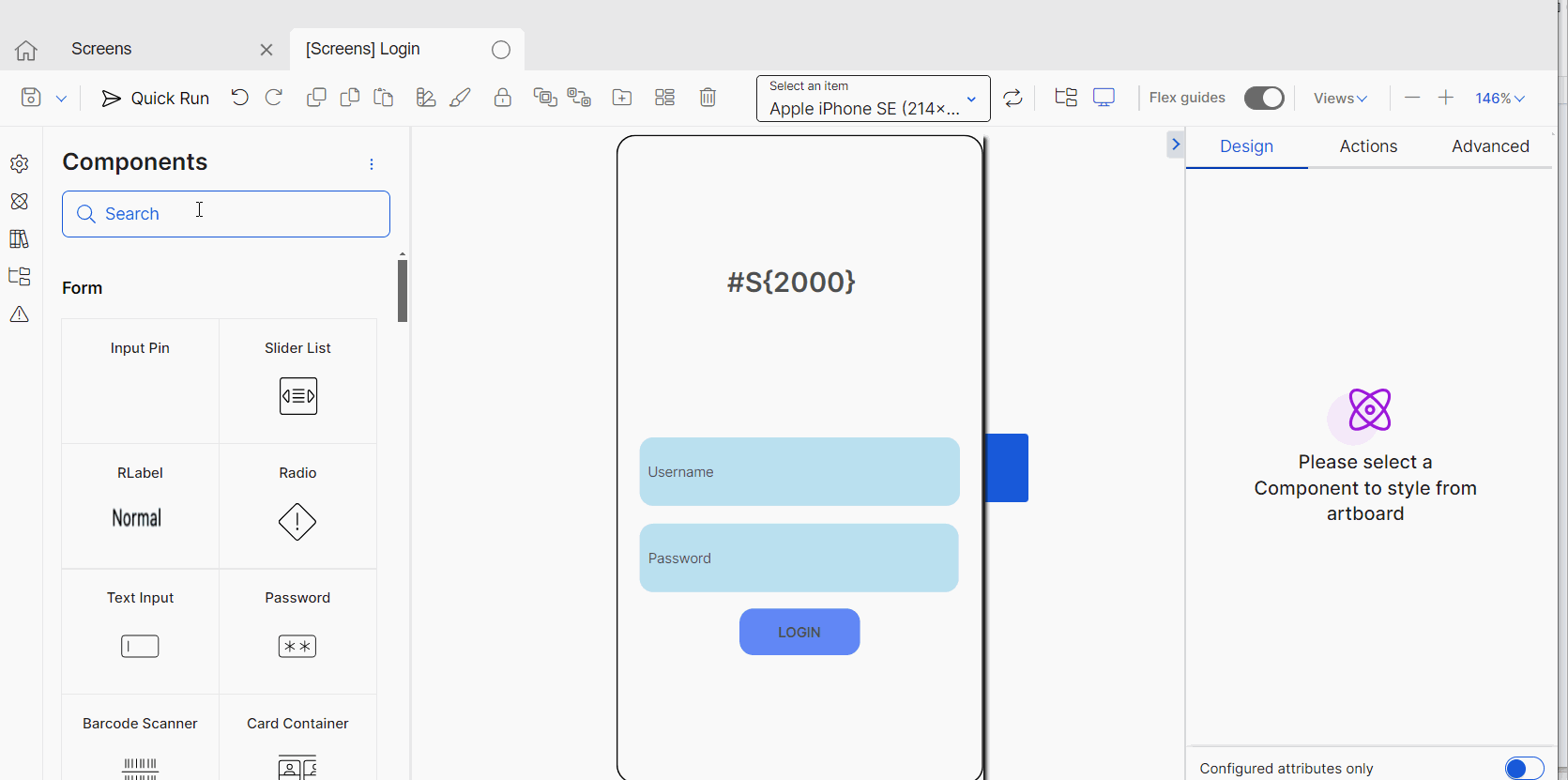Viewport: 1568px width, 780px height.
Task: Click the home icon
Action: [26, 50]
